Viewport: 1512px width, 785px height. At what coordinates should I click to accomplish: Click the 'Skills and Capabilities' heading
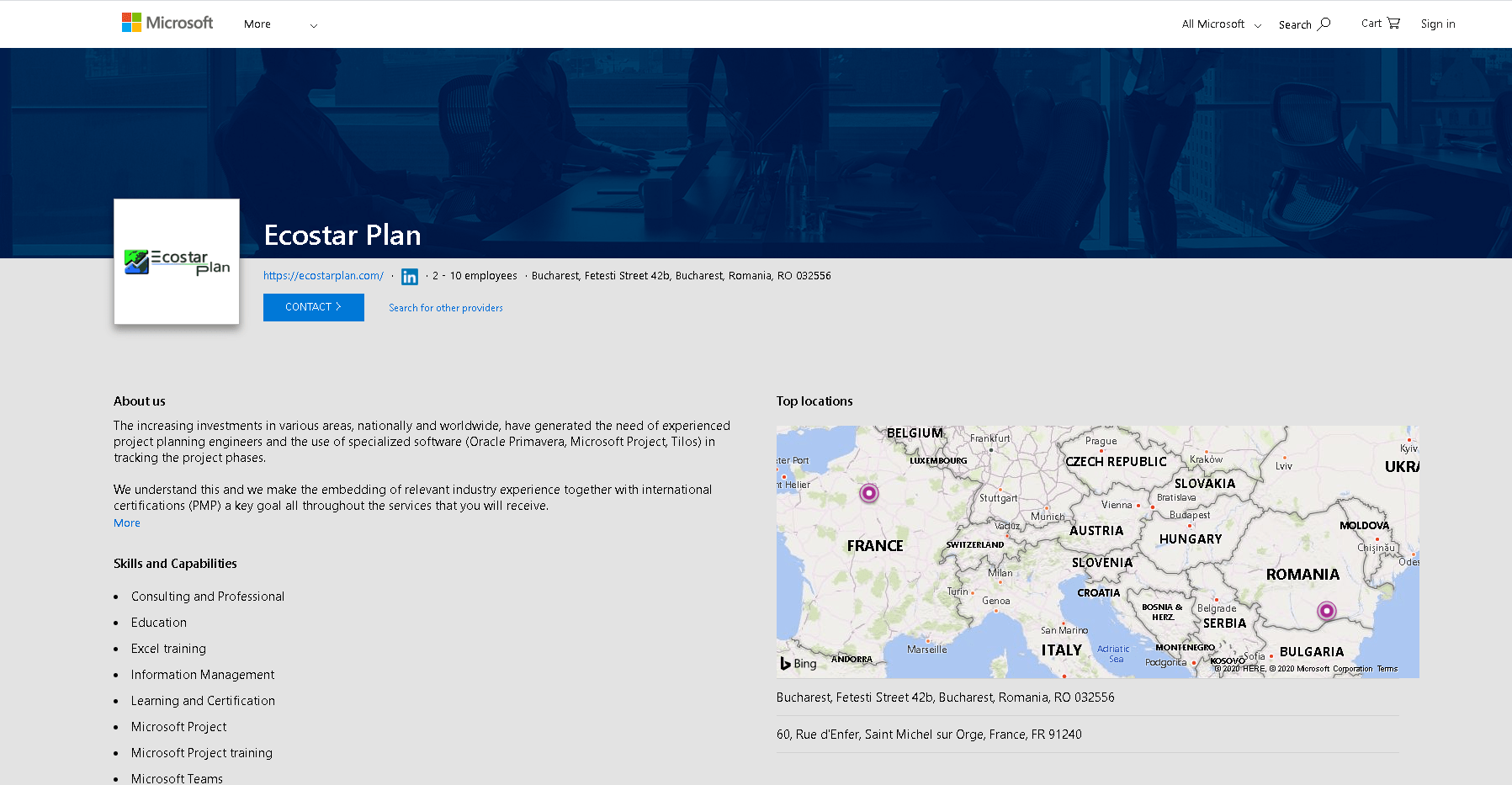click(175, 564)
